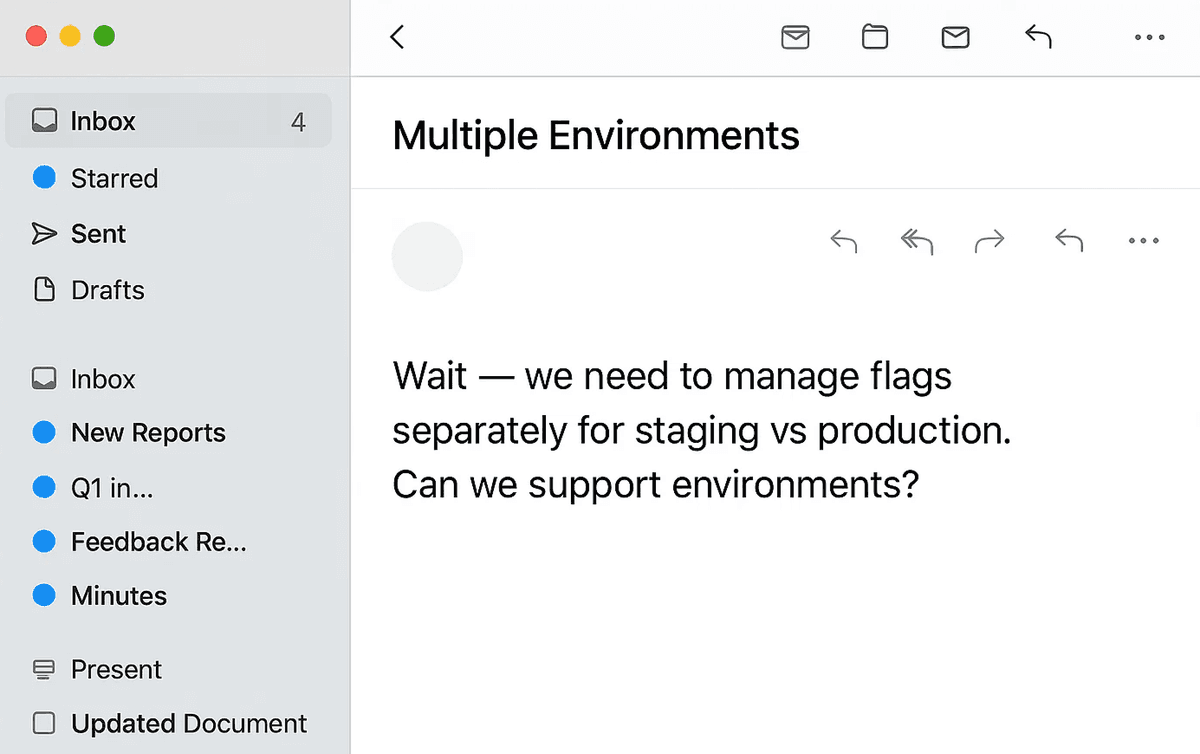Click the text 'Wait — we need to manage flags'
This screenshot has width=1200, height=754.
tap(672, 377)
